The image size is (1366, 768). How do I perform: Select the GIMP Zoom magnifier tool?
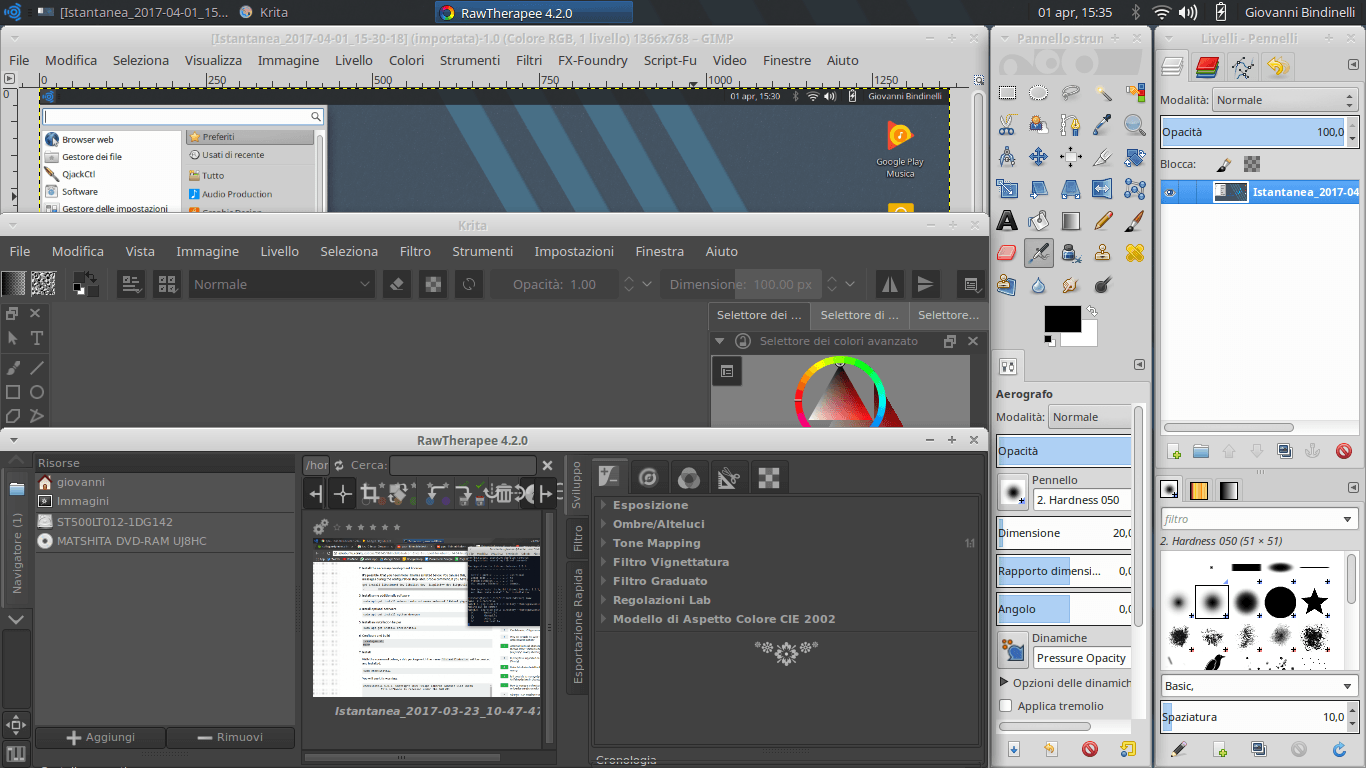[x=1135, y=125]
